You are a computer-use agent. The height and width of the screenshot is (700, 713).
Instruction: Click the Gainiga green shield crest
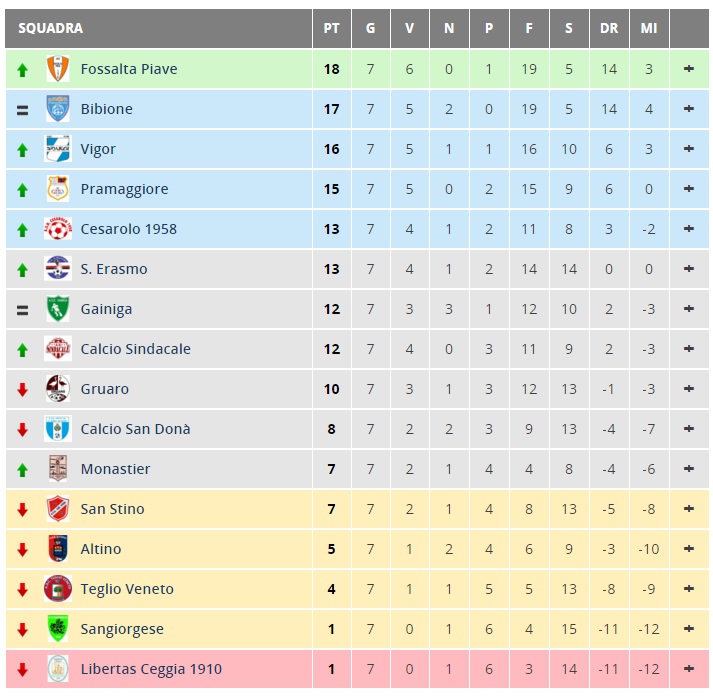pyautogui.click(x=58, y=308)
